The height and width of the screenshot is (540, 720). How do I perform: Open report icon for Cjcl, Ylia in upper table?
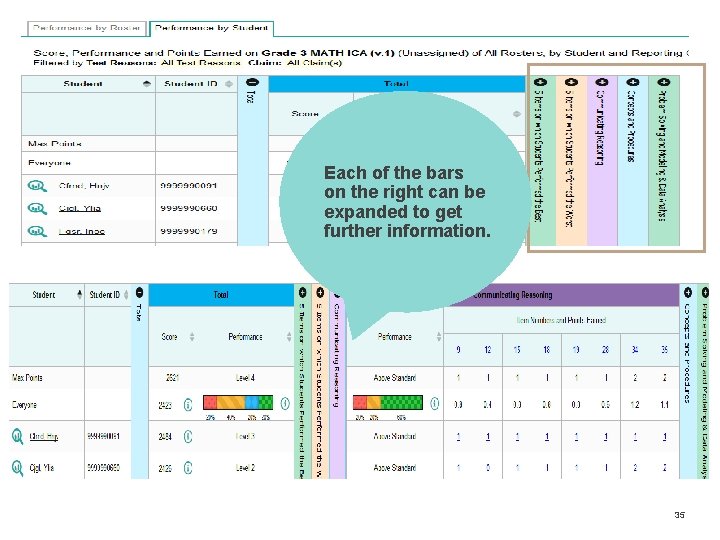[37, 208]
